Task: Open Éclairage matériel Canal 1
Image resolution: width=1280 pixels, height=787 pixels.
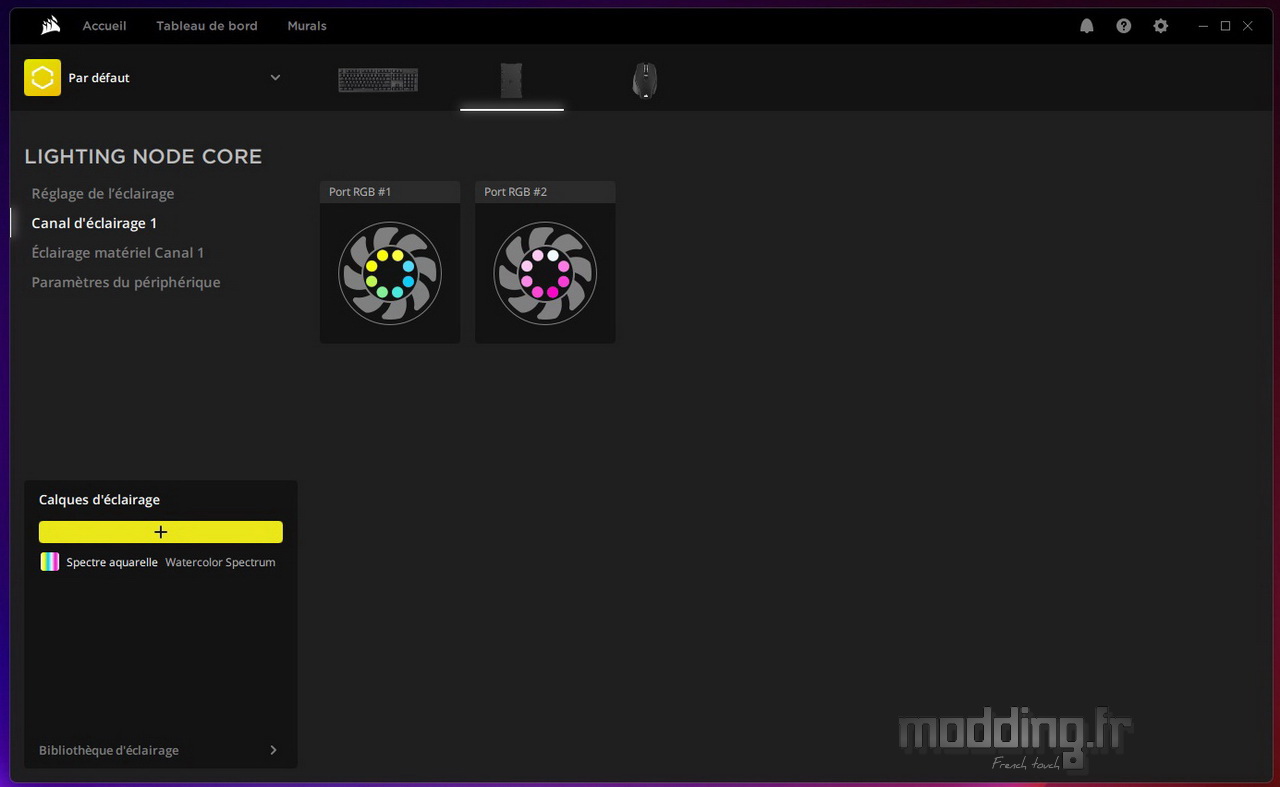Action: (x=118, y=253)
